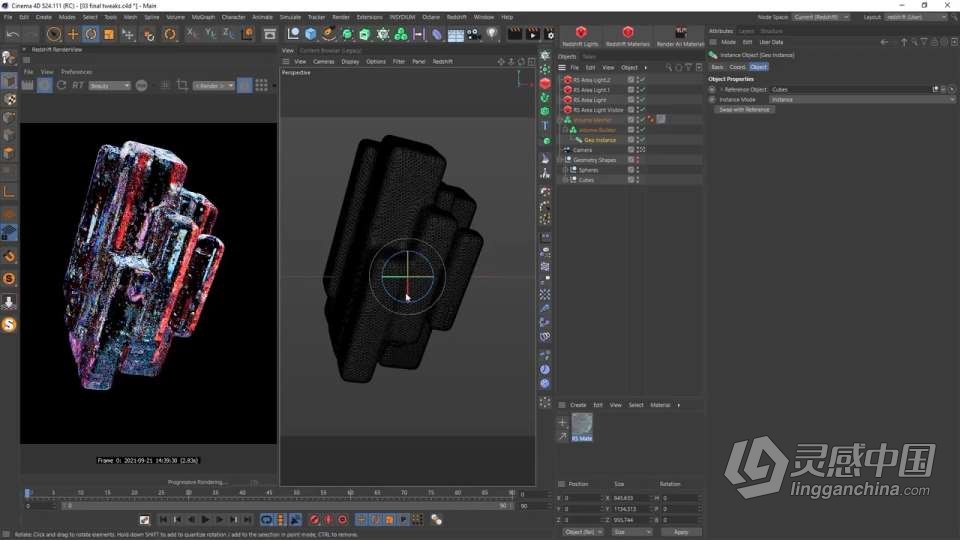Image resolution: width=960 pixels, height=540 pixels.
Task: Open Instance Mode dropdown
Action: 861,99
